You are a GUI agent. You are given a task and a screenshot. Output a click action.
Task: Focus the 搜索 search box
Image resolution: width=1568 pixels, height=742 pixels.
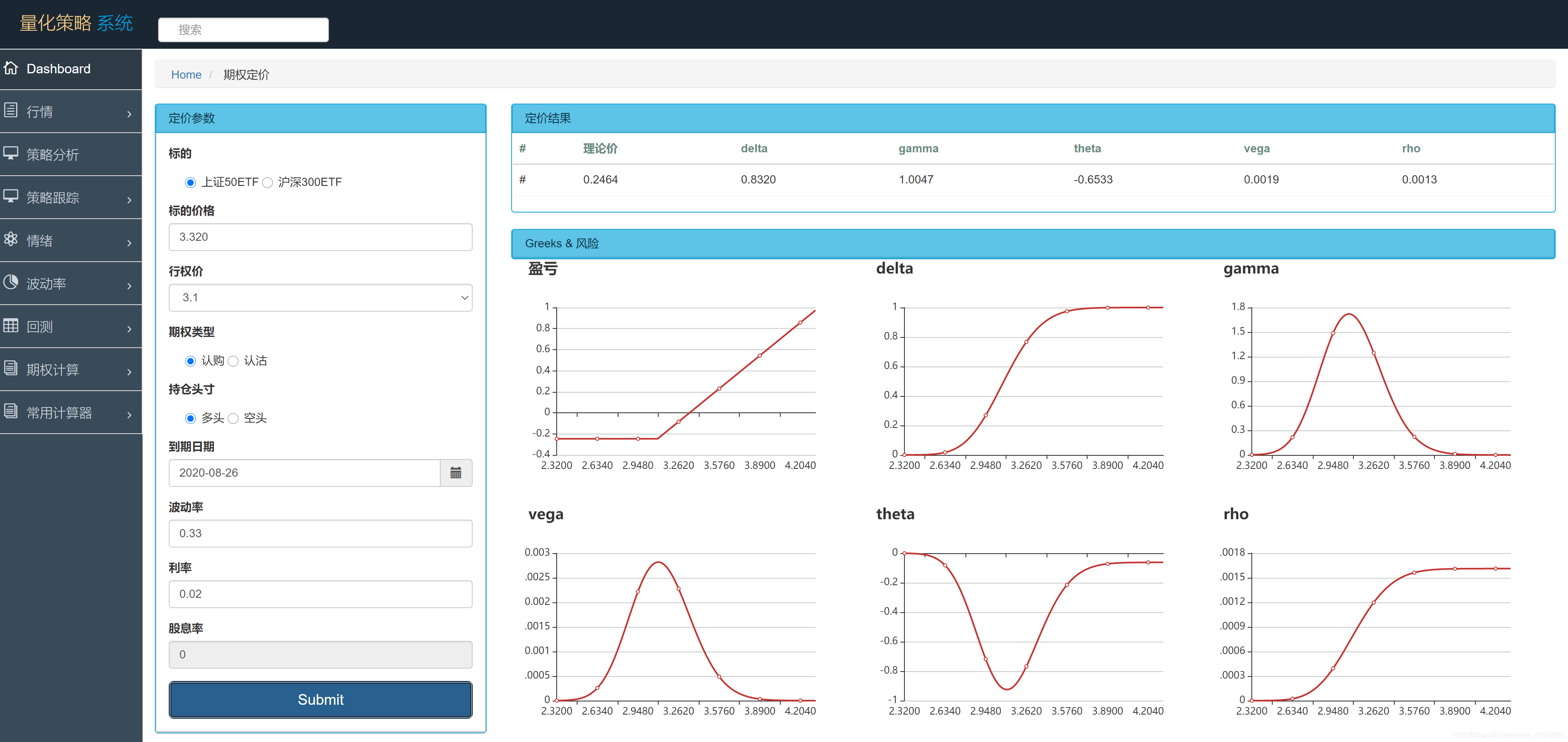point(243,30)
